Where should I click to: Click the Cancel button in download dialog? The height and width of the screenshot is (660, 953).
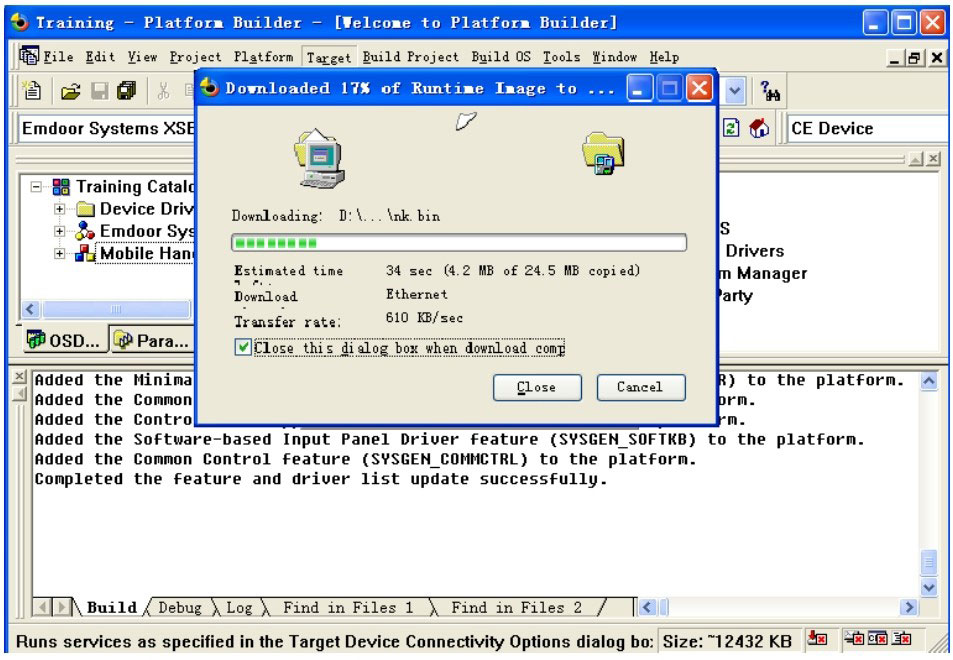coord(641,387)
